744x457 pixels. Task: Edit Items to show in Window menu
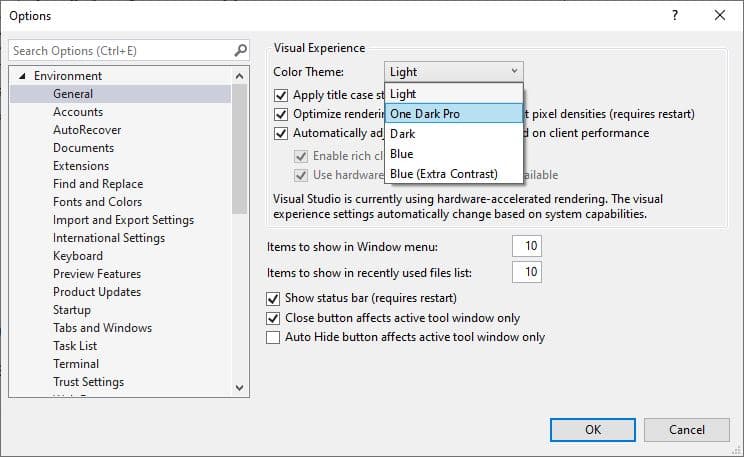527,246
